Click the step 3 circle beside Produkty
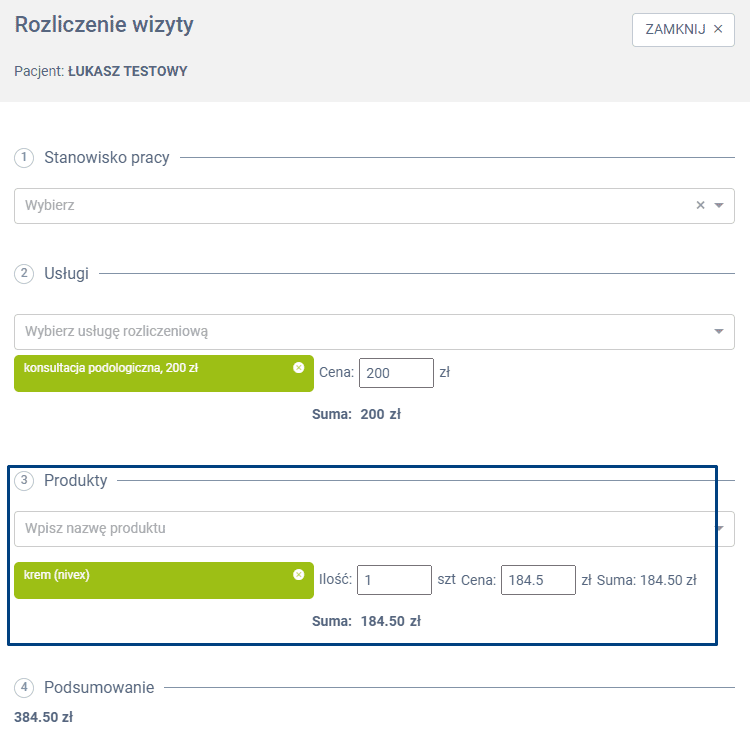Screen dimensions: 750x741 24,481
